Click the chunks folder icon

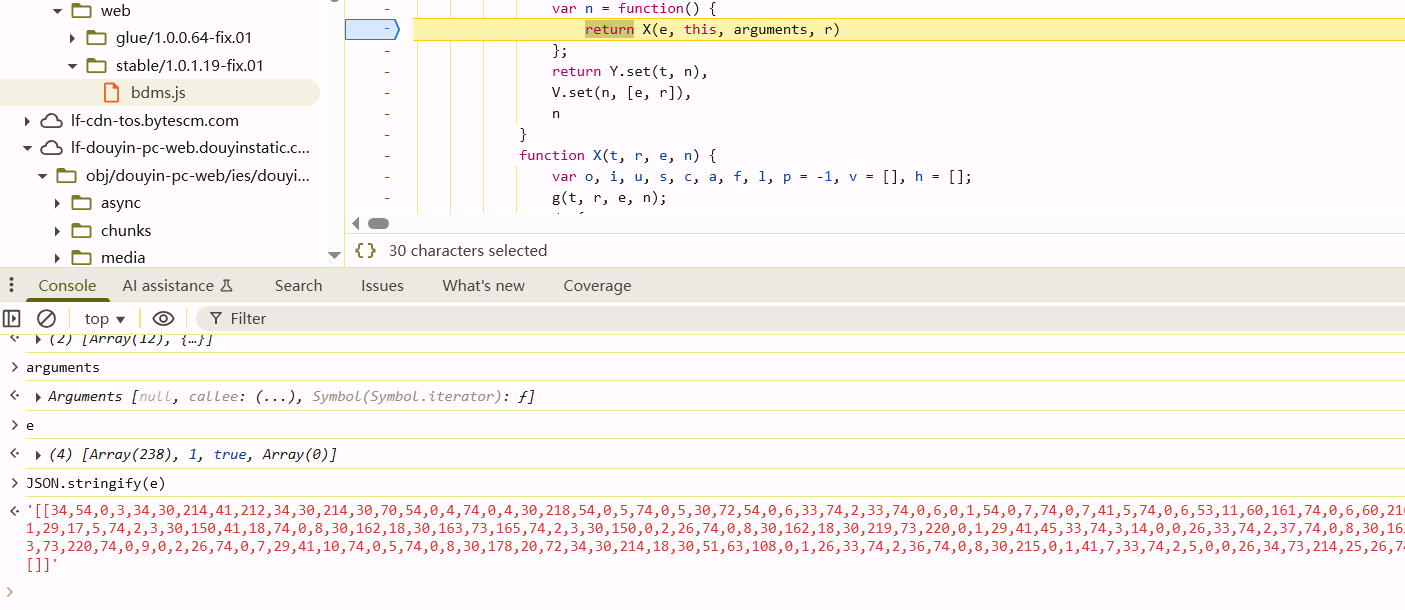click(x=82, y=231)
